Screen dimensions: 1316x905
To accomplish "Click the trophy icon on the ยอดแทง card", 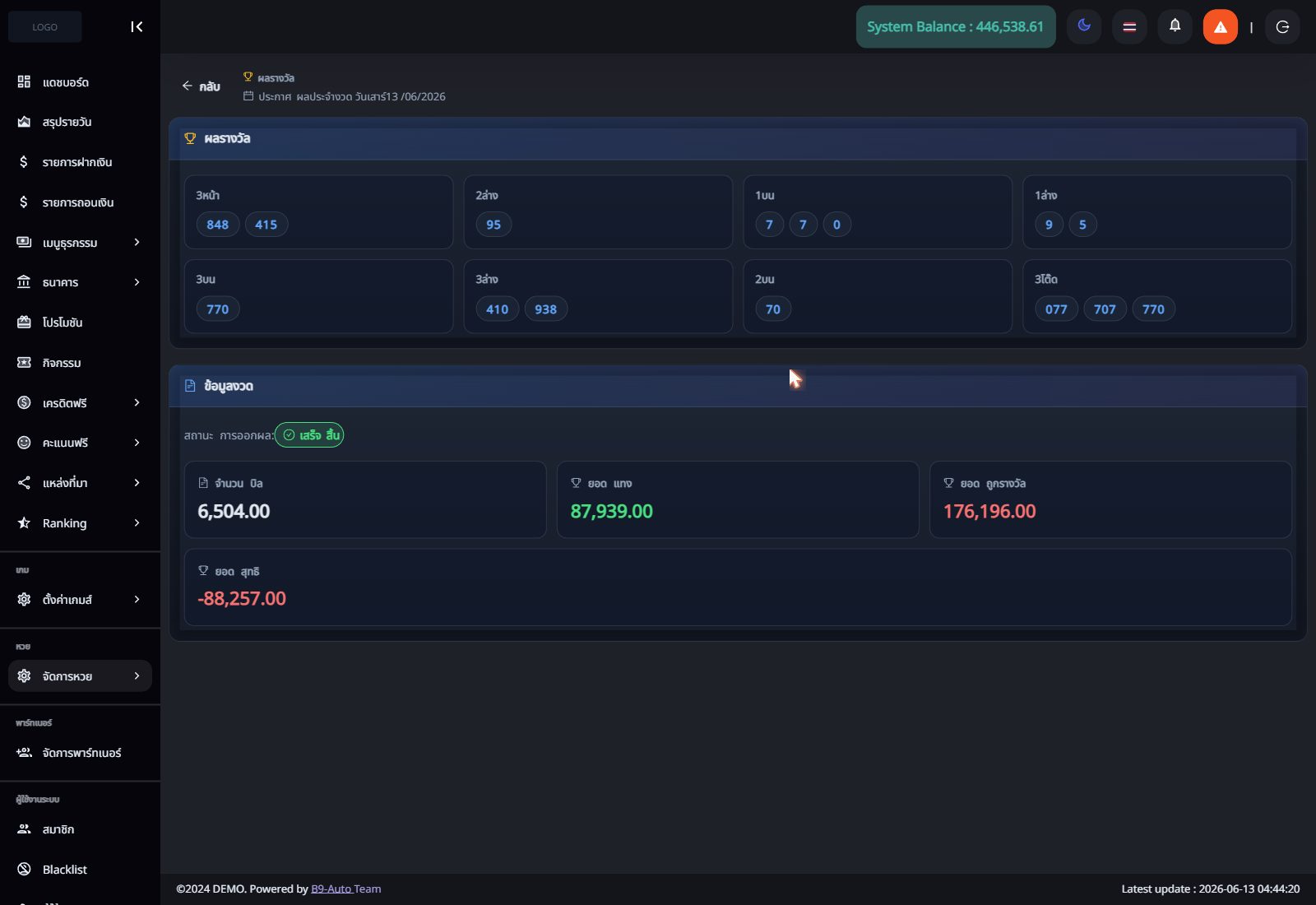I will click(576, 483).
